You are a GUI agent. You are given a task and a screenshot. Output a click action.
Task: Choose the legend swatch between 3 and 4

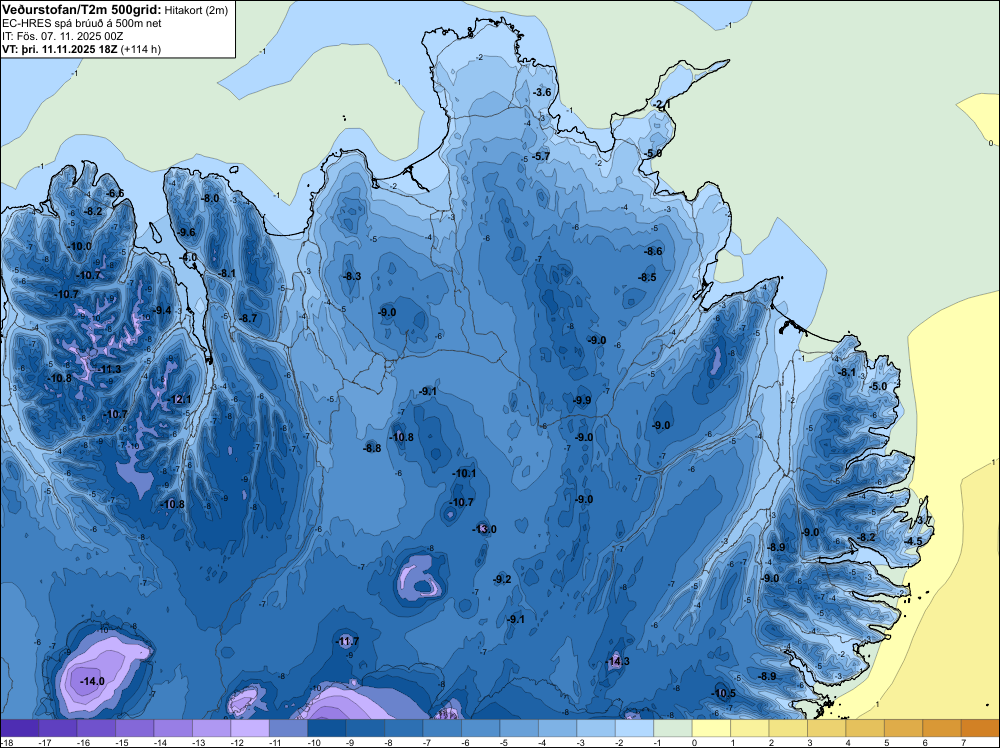pyautogui.click(x=827, y=728)
